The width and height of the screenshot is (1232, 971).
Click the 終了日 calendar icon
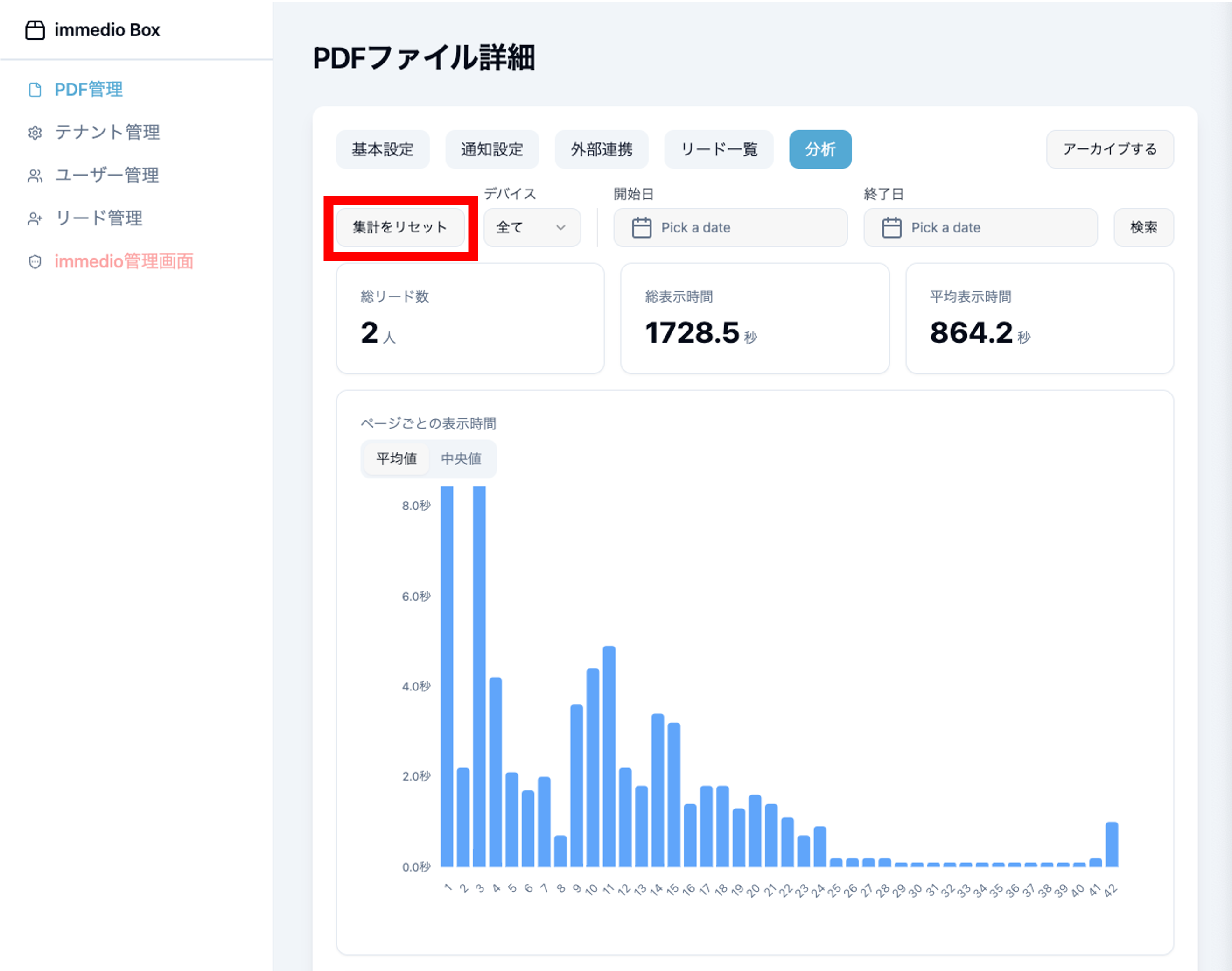point(892,227)
